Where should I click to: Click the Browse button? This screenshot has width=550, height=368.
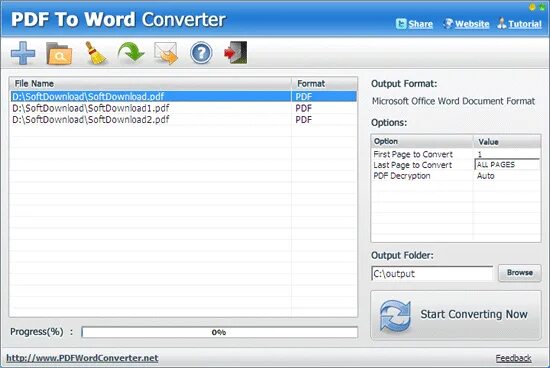(520, 273)
